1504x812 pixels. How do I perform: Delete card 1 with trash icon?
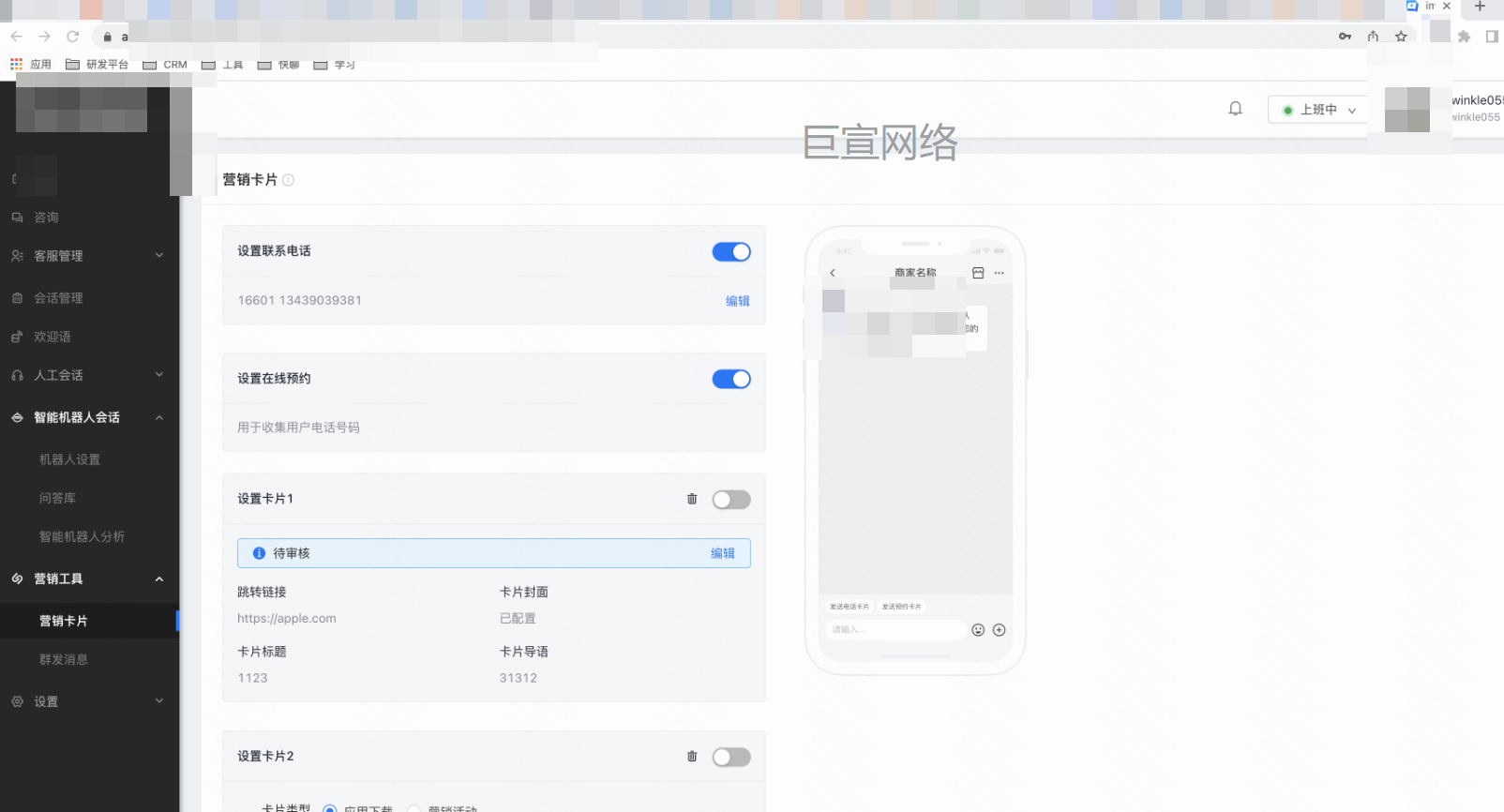692,499
